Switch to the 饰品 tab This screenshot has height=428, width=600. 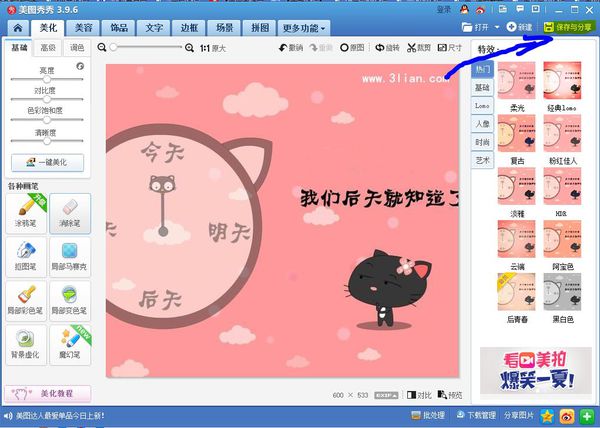click(119, 28)
